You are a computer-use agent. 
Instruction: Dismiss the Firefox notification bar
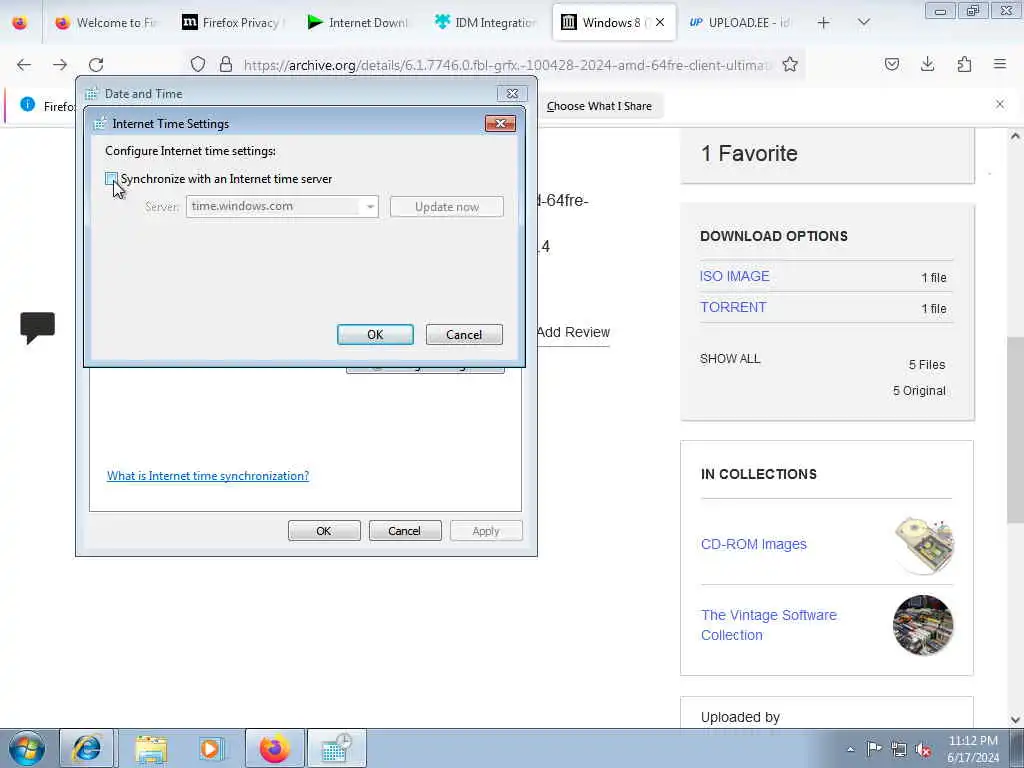(x=1000, y=104)
